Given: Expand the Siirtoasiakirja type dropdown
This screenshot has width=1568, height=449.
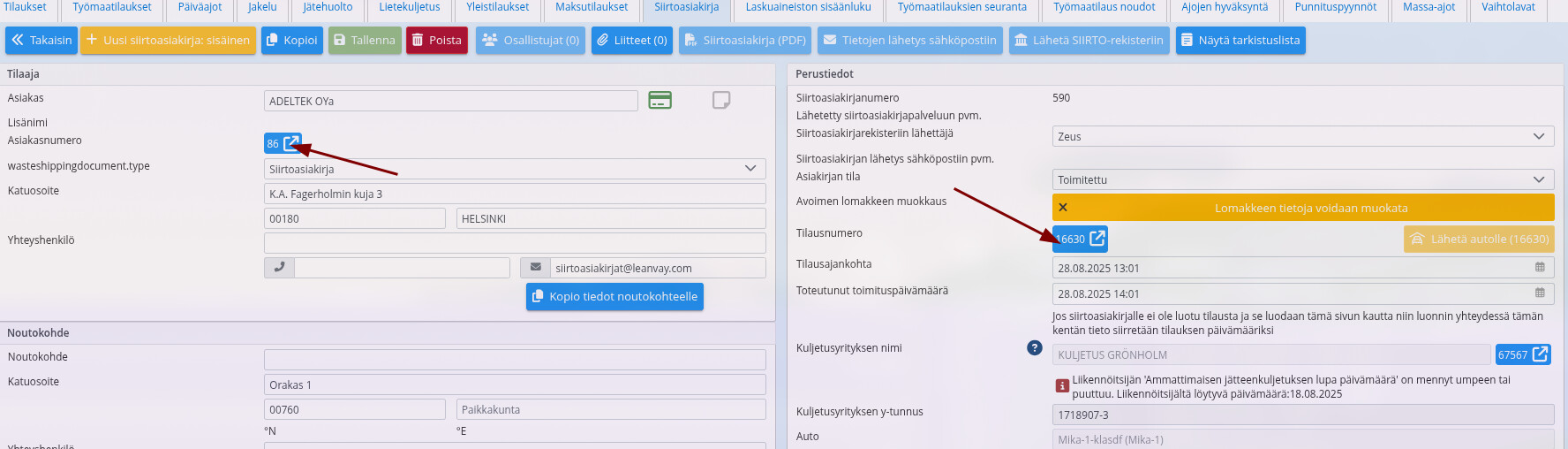Looking at the screenshot, I should coord(750,169).
